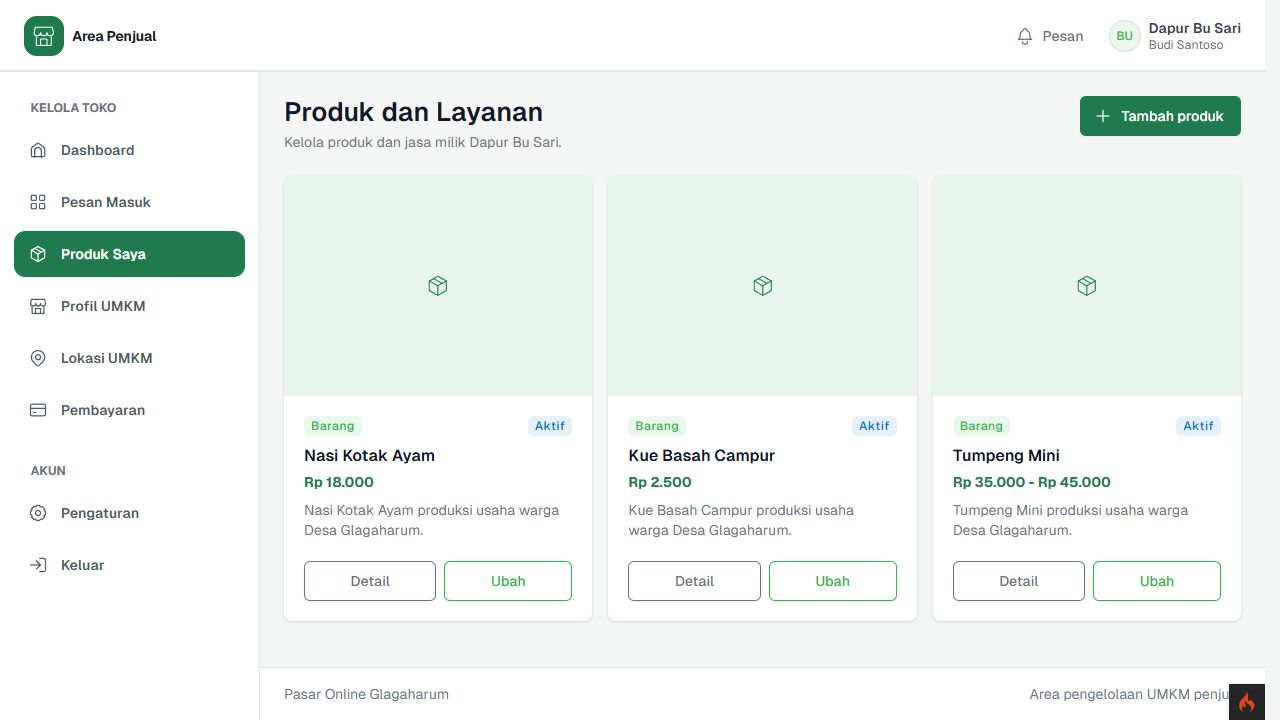Click the Nasi Kotak Ayam product title
1280x720 pixels.
370,455
